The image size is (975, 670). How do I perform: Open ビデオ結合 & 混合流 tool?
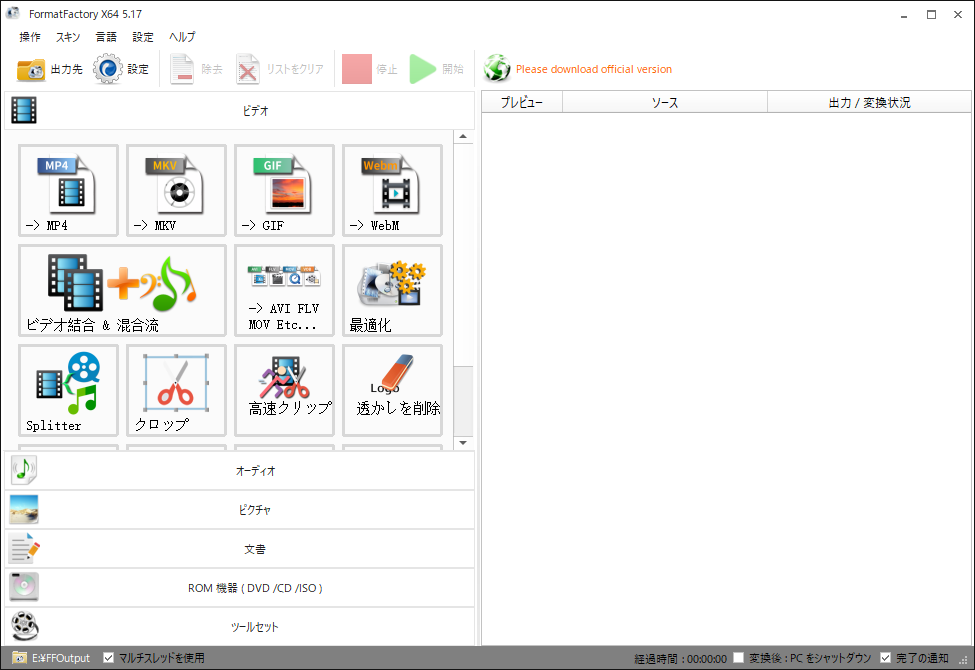[x=122, y=291]
